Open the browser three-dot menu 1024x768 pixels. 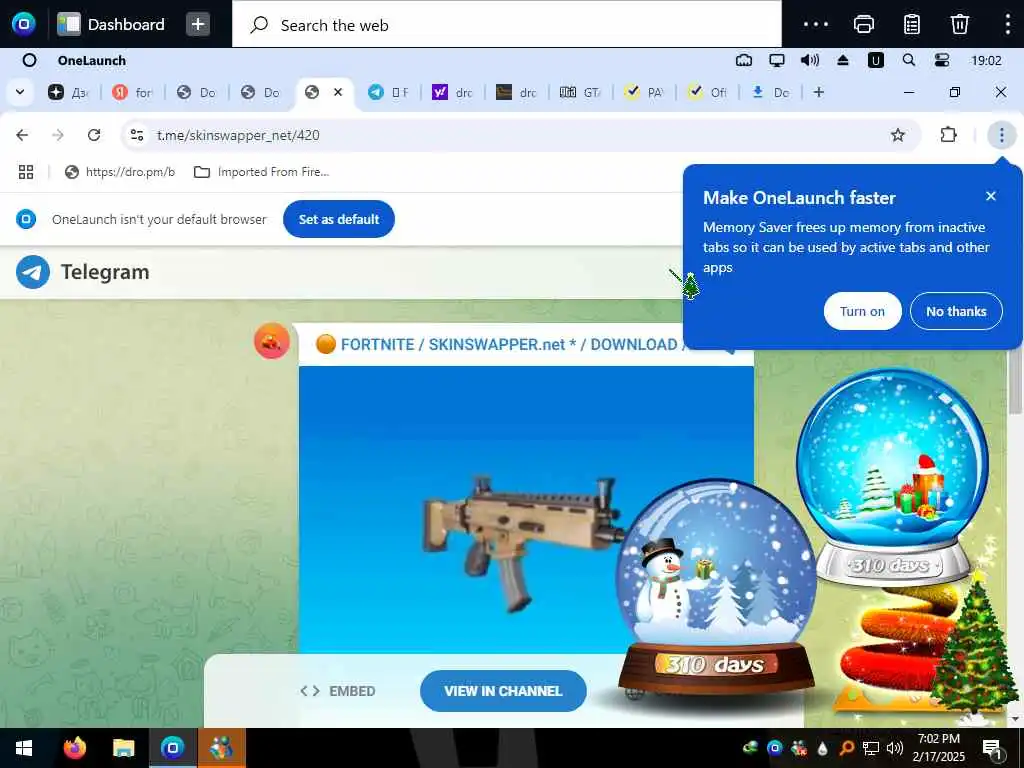[x=1001, y=135]
